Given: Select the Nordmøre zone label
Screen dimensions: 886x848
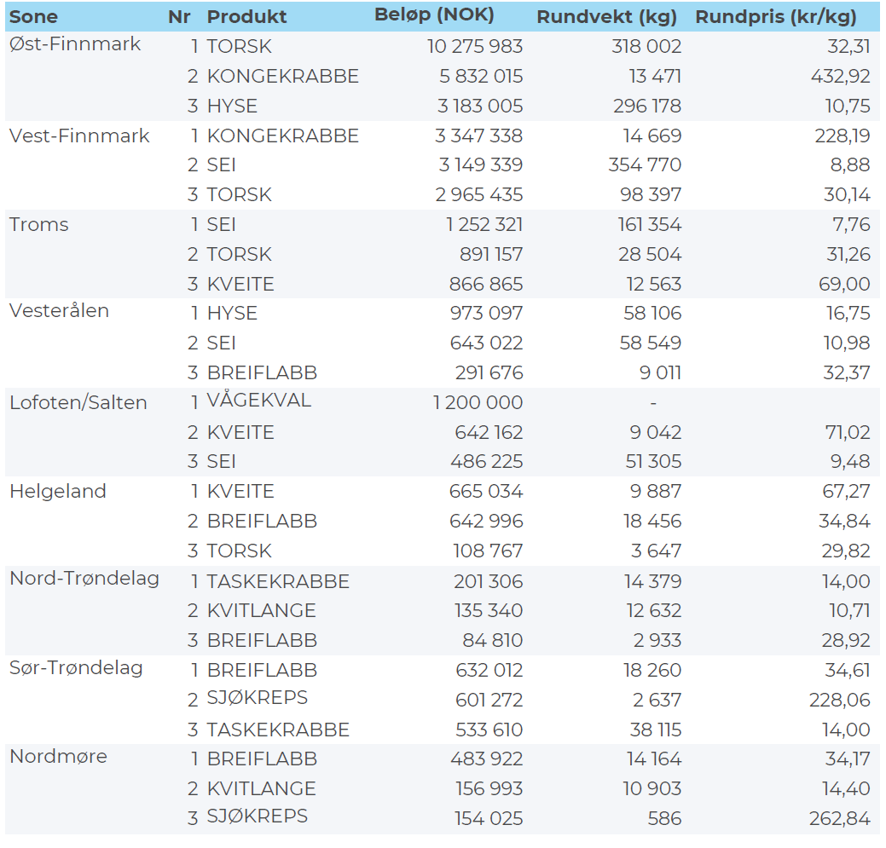Looking at the screenshot, I should [x=58, y=756].
